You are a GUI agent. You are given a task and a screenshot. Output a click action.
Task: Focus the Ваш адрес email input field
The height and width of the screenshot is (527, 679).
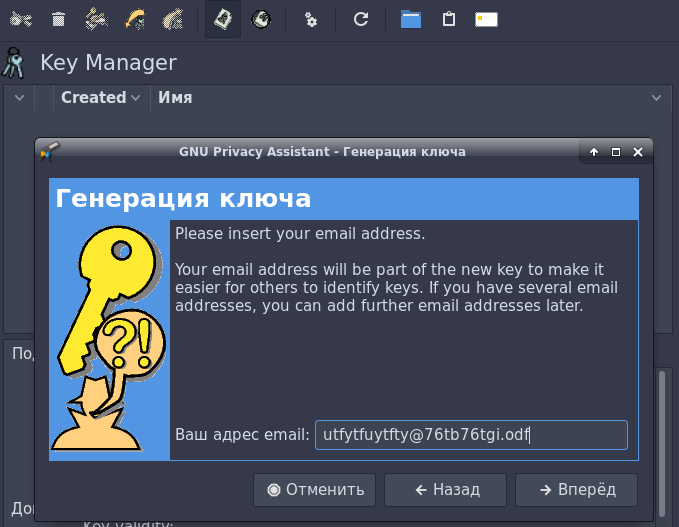(x=471, y=435)
